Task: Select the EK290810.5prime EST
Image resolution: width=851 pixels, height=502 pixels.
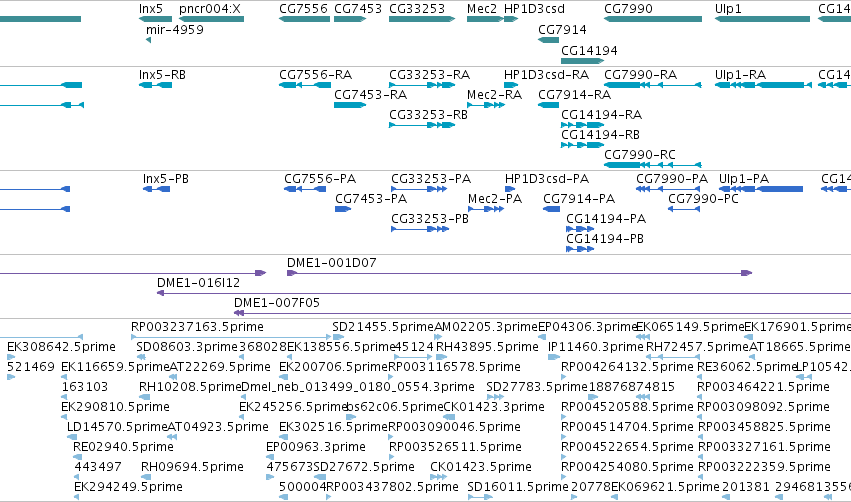Action: 64,417
